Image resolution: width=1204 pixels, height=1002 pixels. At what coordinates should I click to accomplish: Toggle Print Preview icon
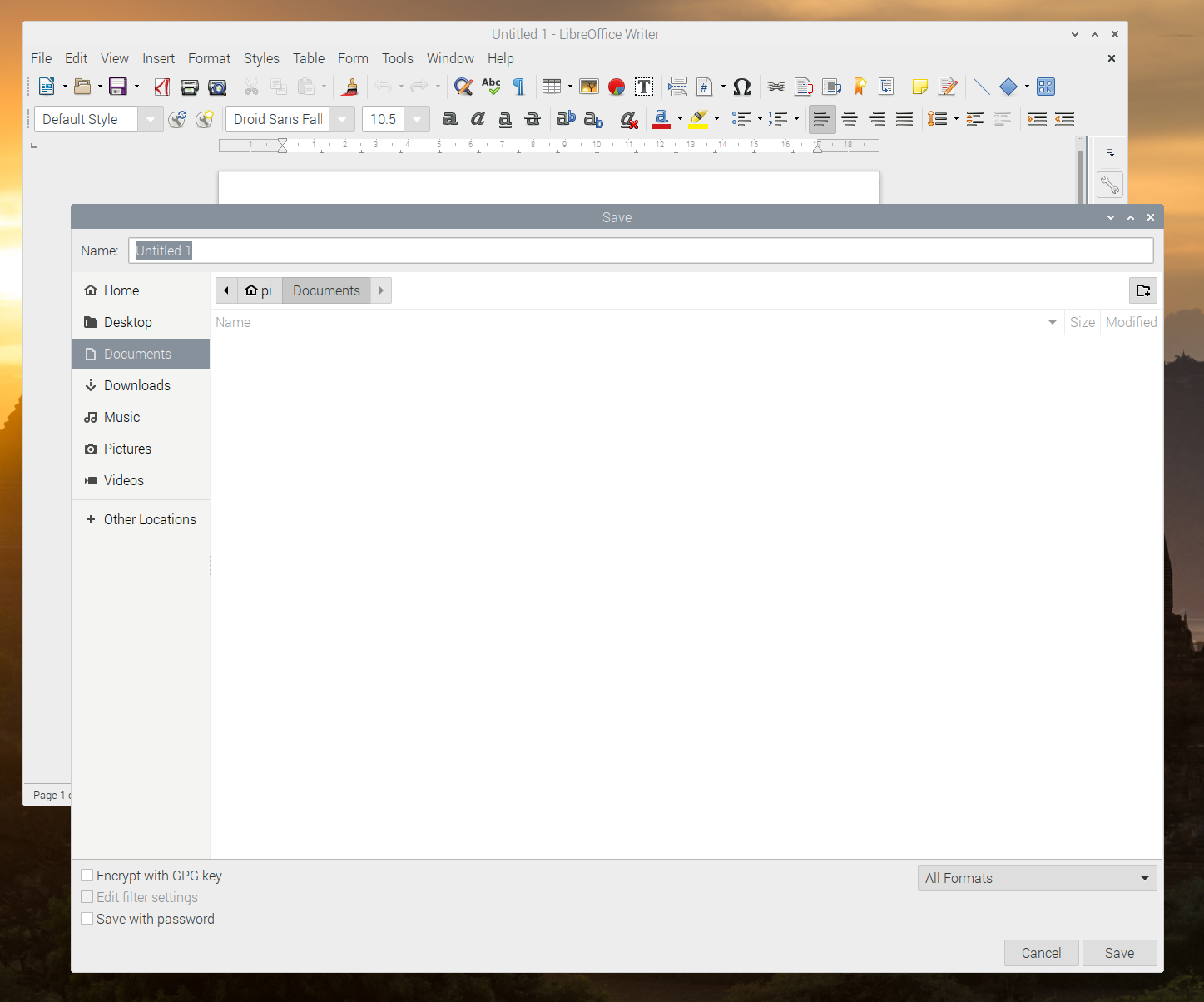pos(217,87)
